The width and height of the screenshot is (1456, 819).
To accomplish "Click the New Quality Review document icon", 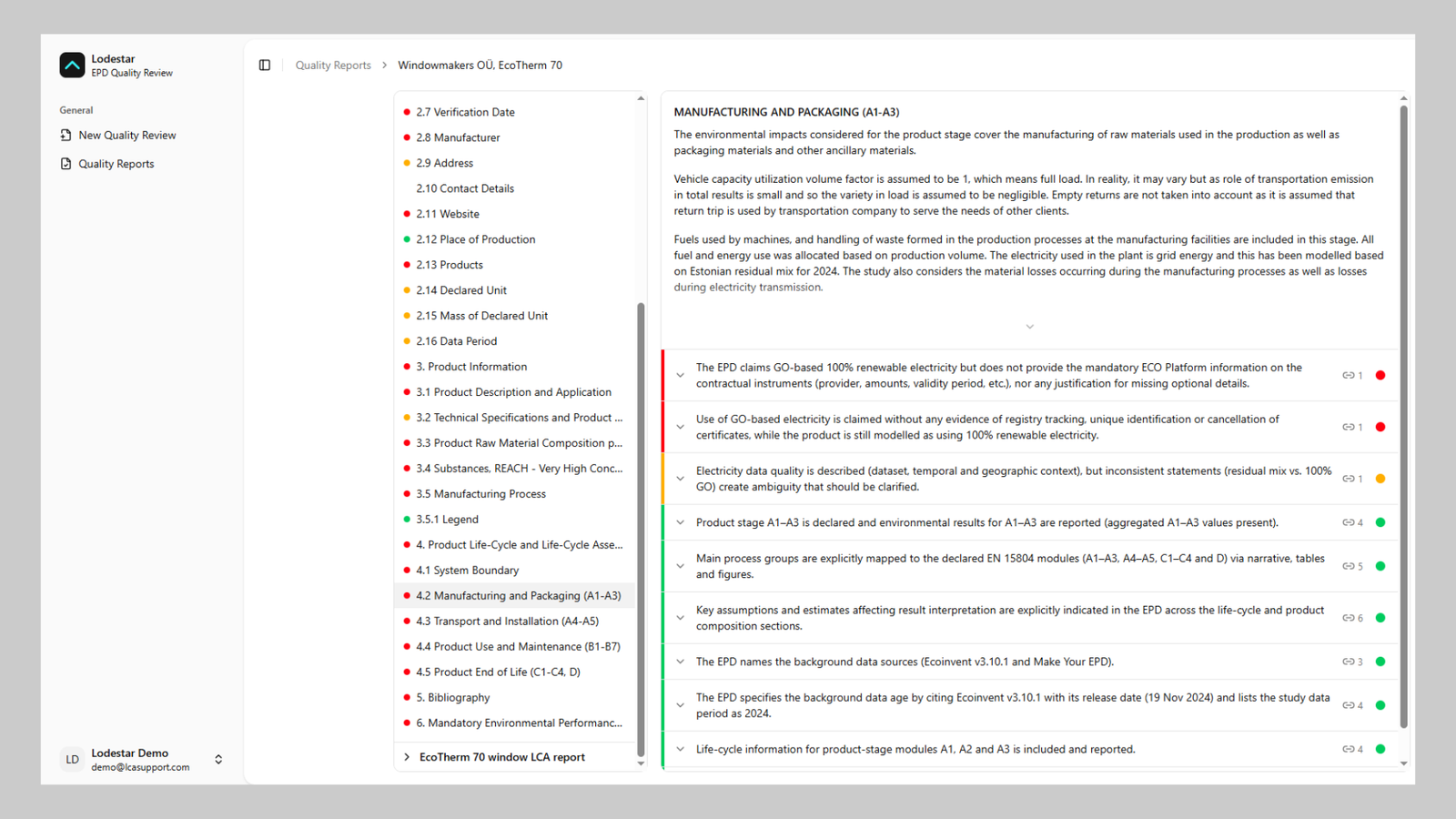I will tap(66, 135).
